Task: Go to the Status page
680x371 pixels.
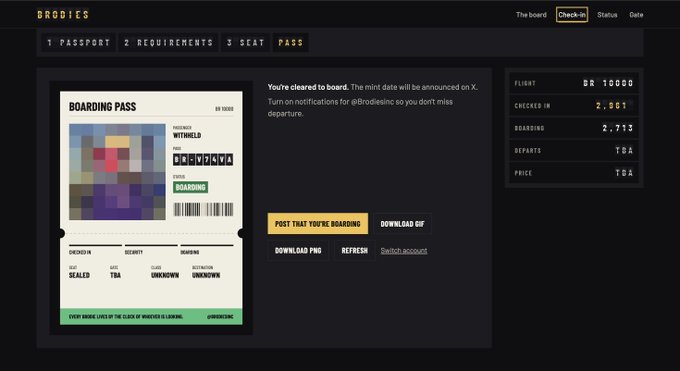Action: click(607, 15)
